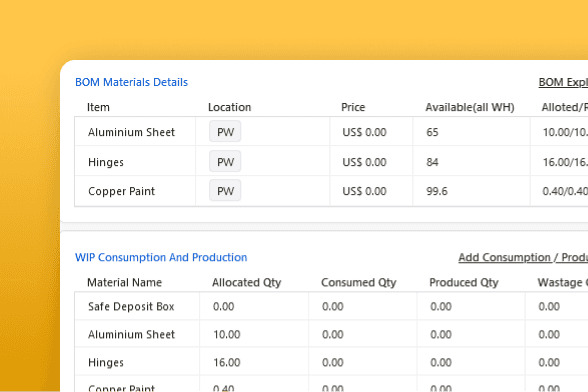Viewport: 588px width, 392px height.
Task: Click the BOM Materials Details heading
Action: pyautogui.click(x=131, y=82)
